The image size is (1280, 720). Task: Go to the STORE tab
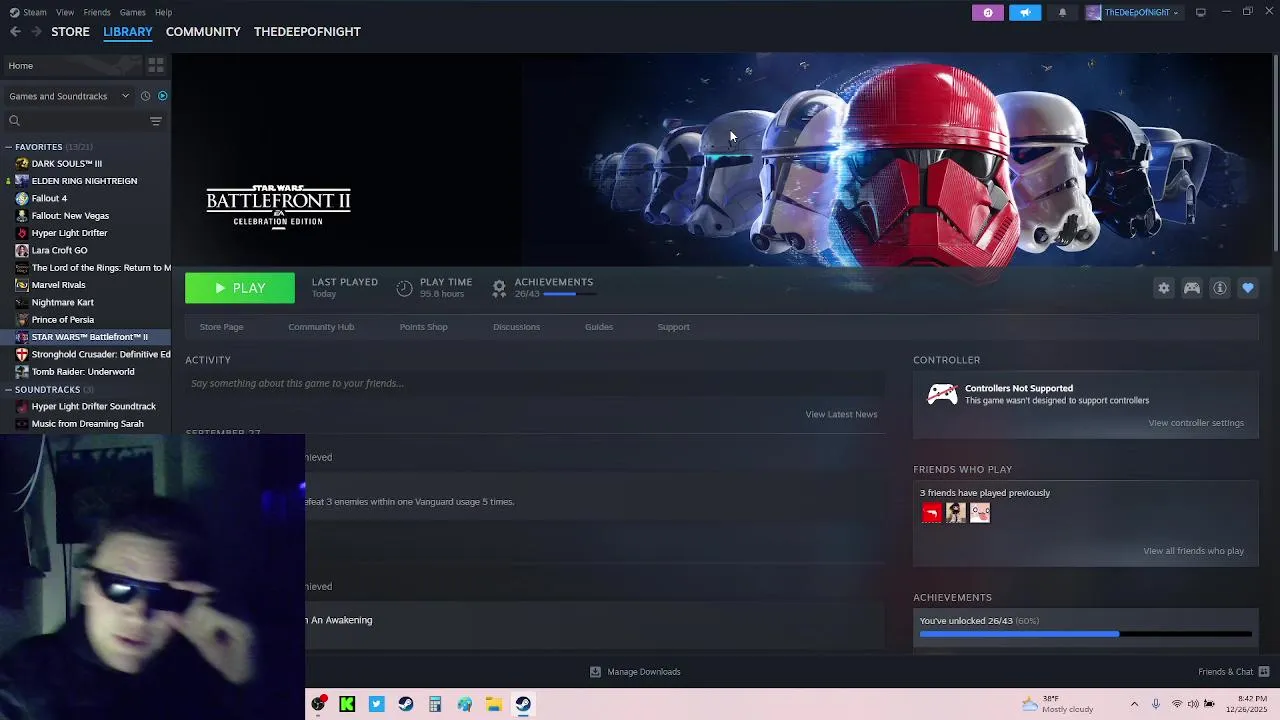pos(70,31)
